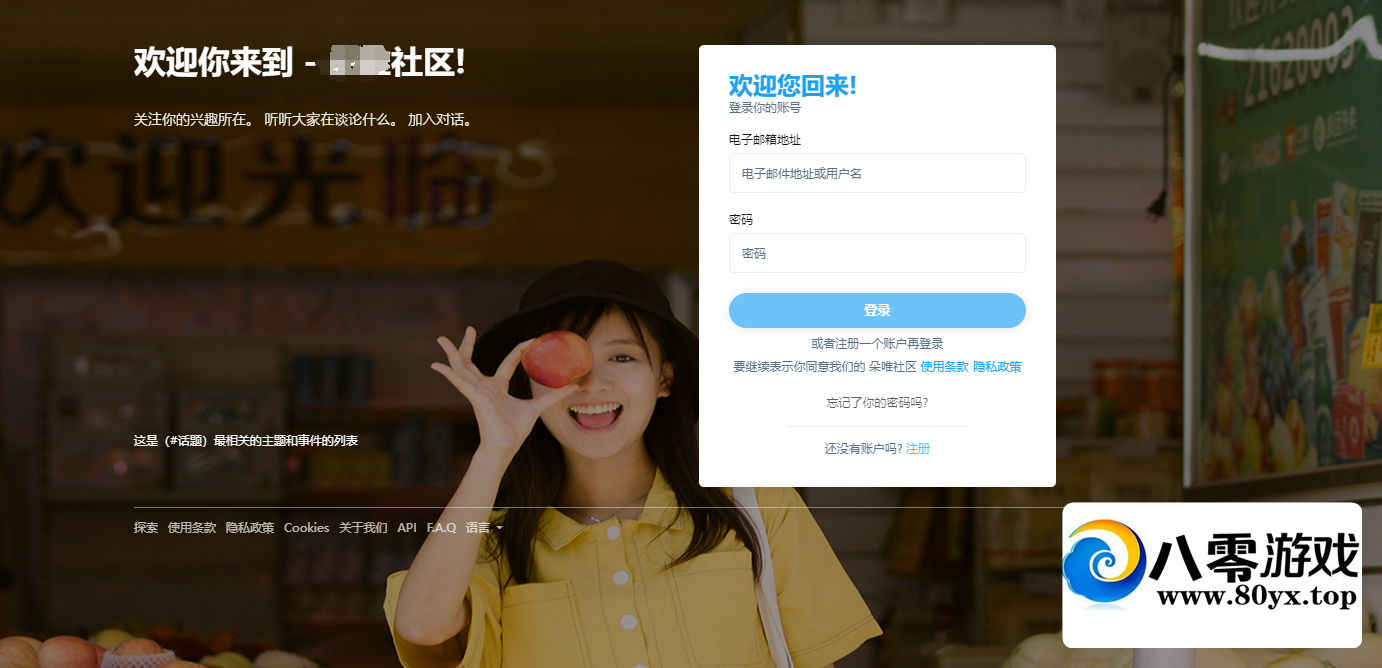Open the Cookies footer link
The image size is (1382, 668).
pyautogui.click(x=306, y=528)
